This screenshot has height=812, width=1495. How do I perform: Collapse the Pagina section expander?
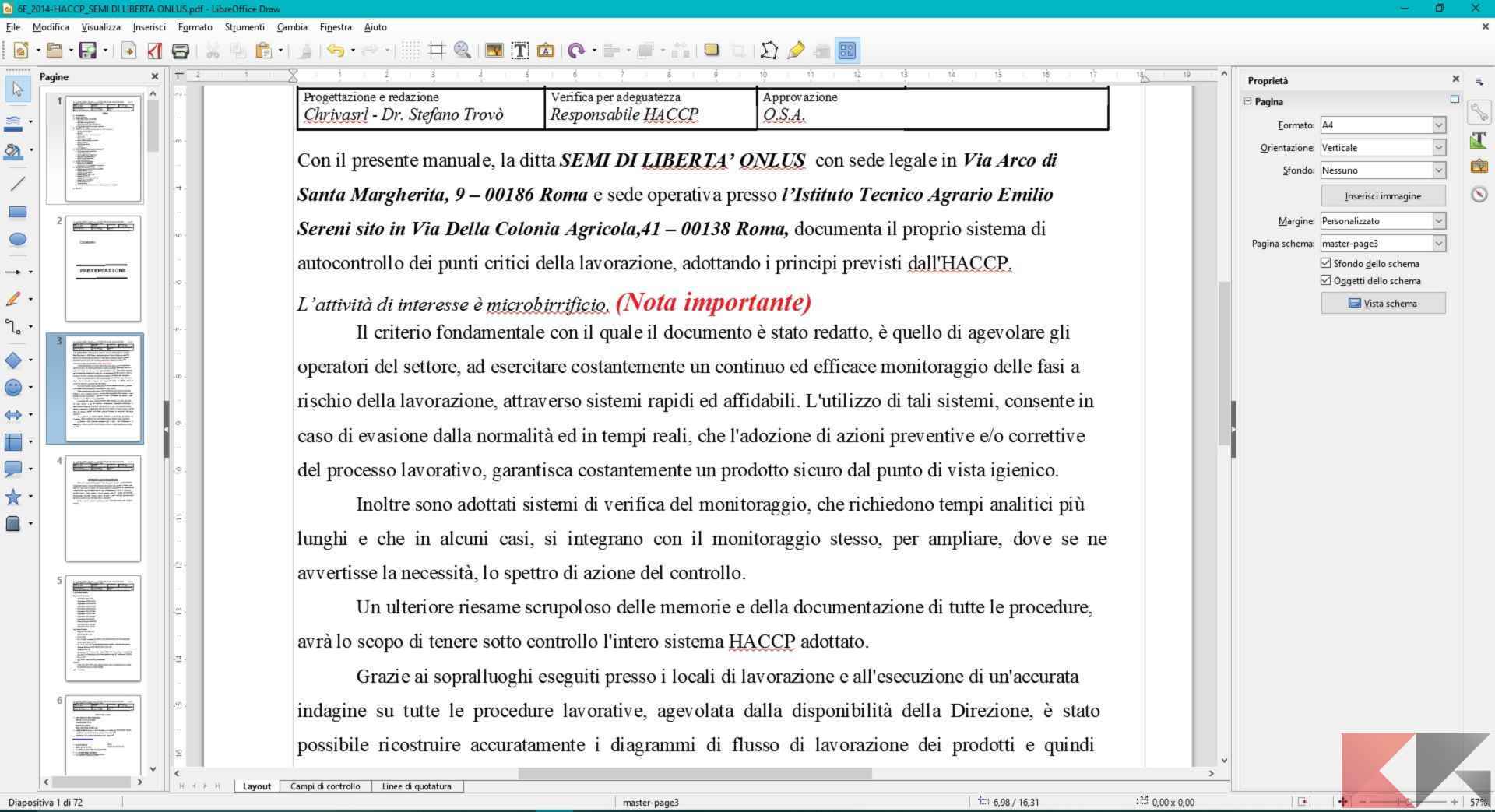point(1248,101)
